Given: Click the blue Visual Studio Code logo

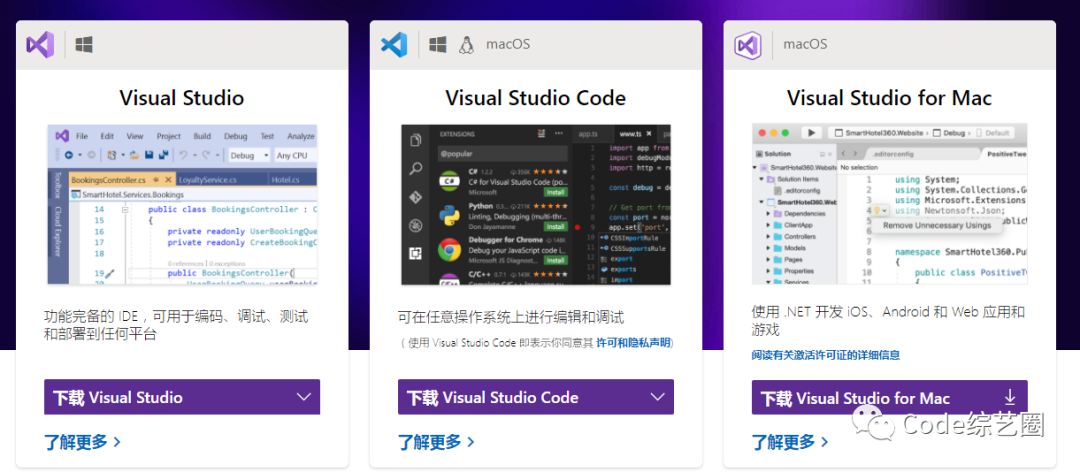Looking at the screenshot, I should point(394,45).
